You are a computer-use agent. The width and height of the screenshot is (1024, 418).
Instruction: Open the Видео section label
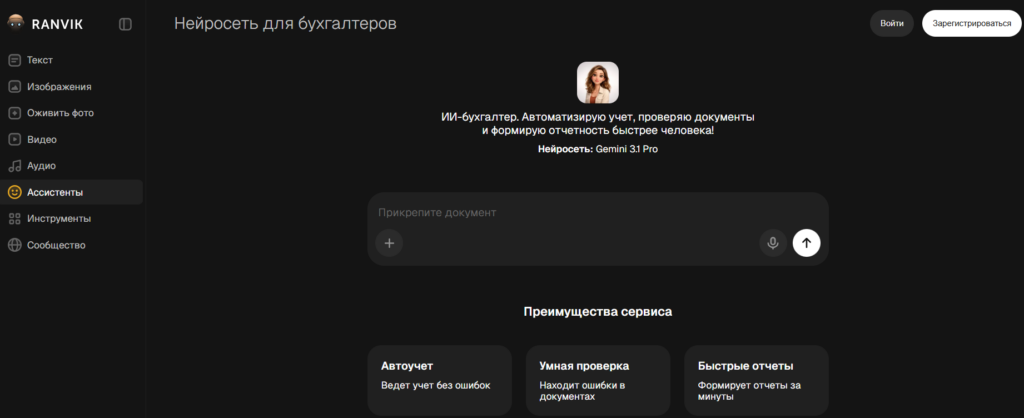(42, 139)
